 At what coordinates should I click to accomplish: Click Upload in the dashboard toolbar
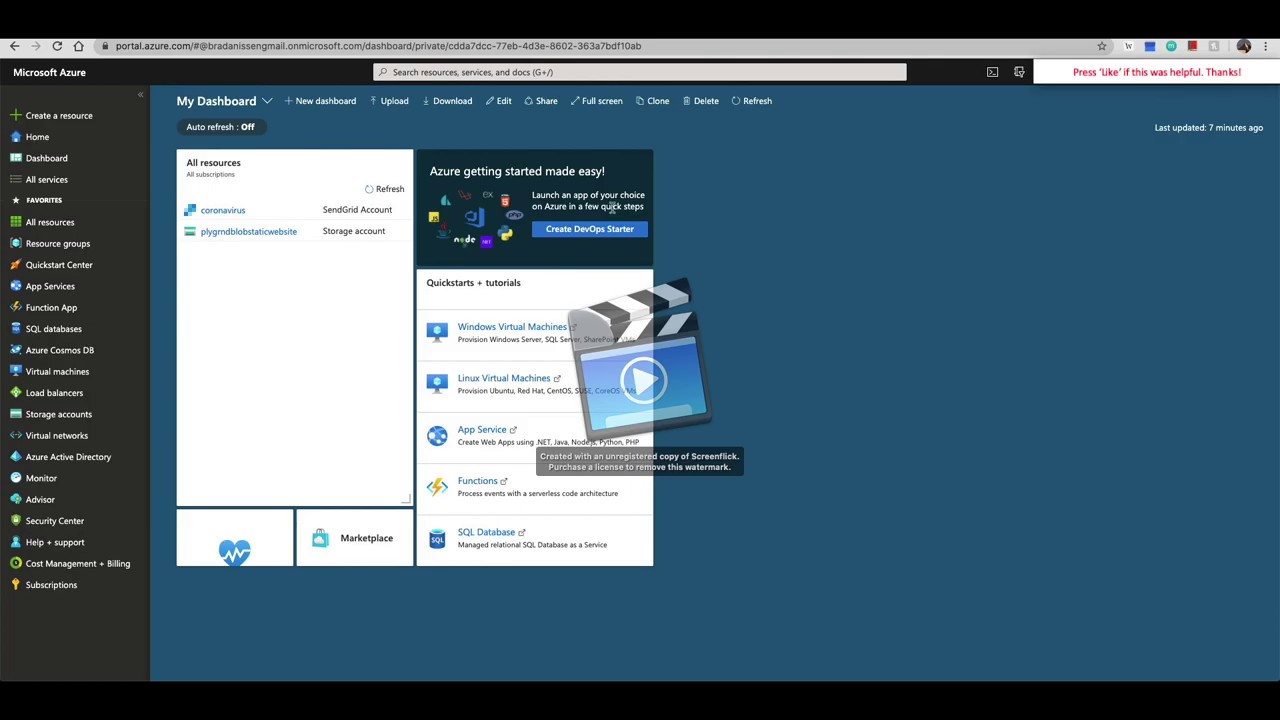(389, 101)
